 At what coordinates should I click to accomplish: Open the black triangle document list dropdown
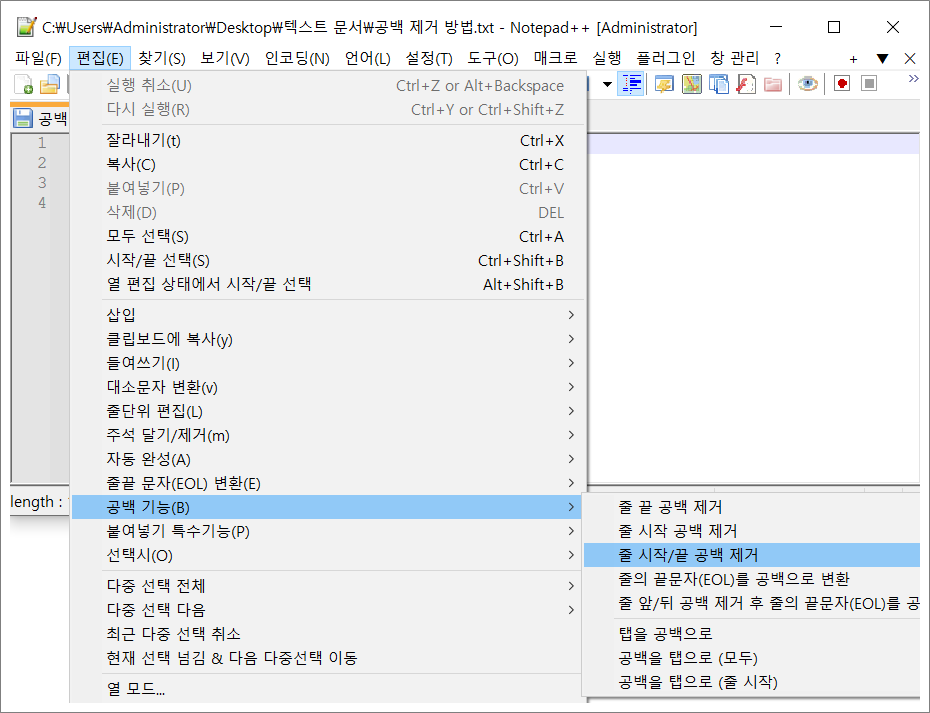[882, 58]
